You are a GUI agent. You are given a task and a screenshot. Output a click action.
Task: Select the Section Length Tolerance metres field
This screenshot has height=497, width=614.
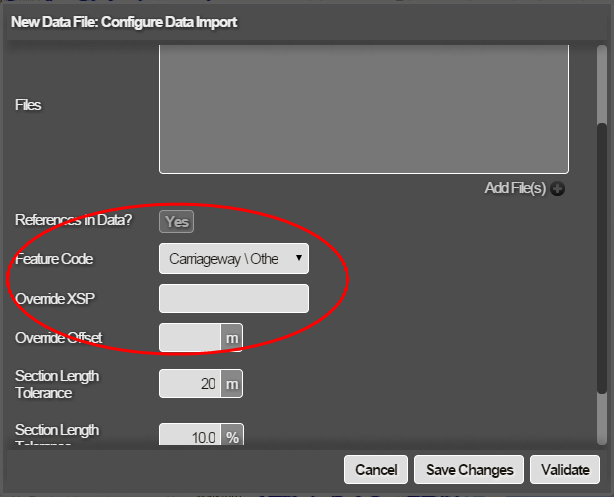(x=190, y=383)
